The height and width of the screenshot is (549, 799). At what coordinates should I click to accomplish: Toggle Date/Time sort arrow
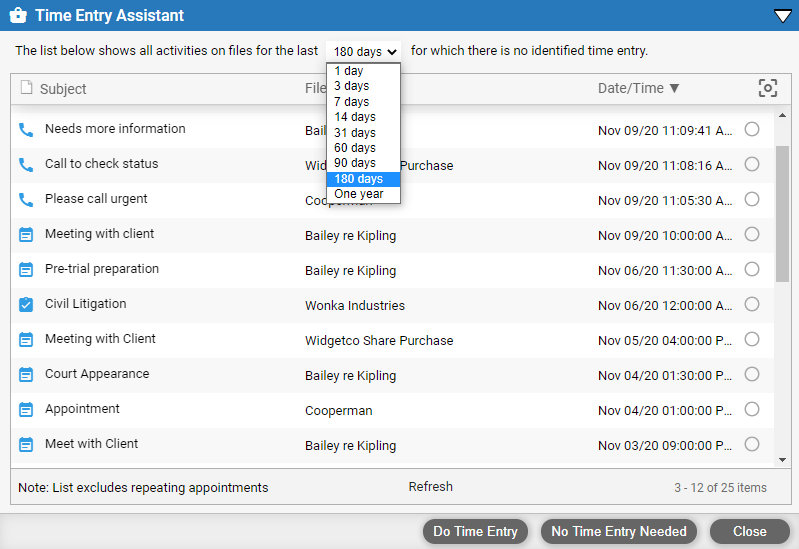[x=674, y=88]
